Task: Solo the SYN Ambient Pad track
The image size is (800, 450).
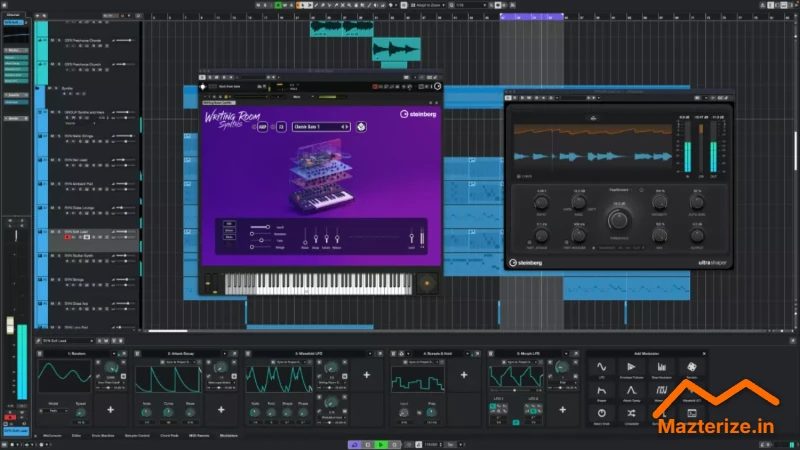Action: pos(59,184)
